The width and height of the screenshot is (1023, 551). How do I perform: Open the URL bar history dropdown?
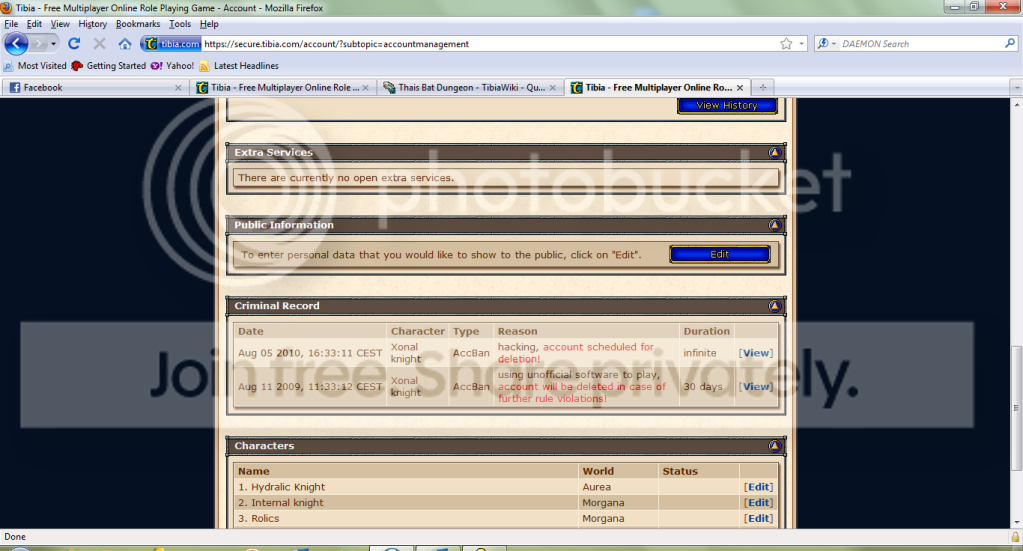(802, 44)
